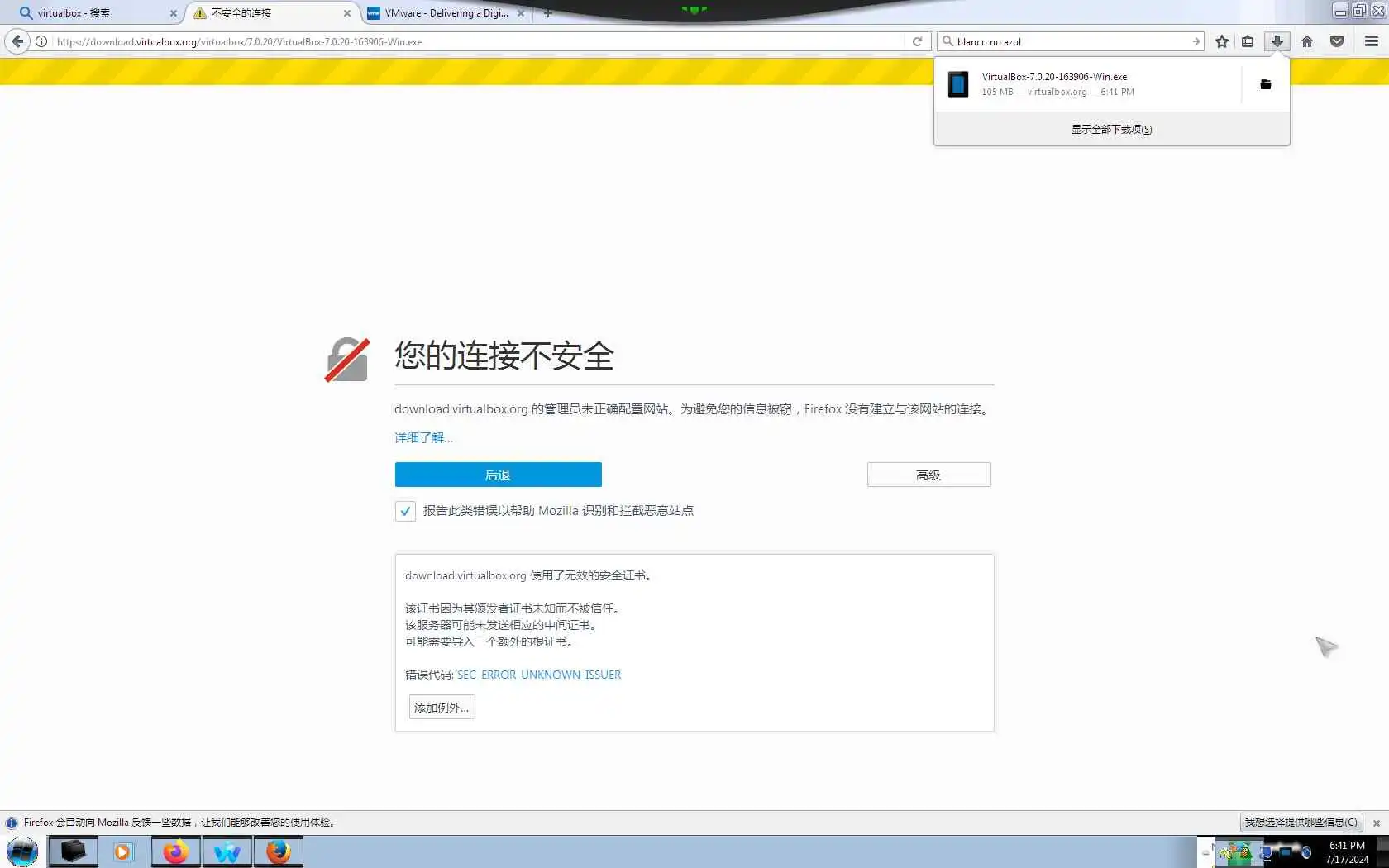The width and height of the screenshot is (1389, 868).
Task: Open the site identity info icon
Action: [x=41, y=41]
